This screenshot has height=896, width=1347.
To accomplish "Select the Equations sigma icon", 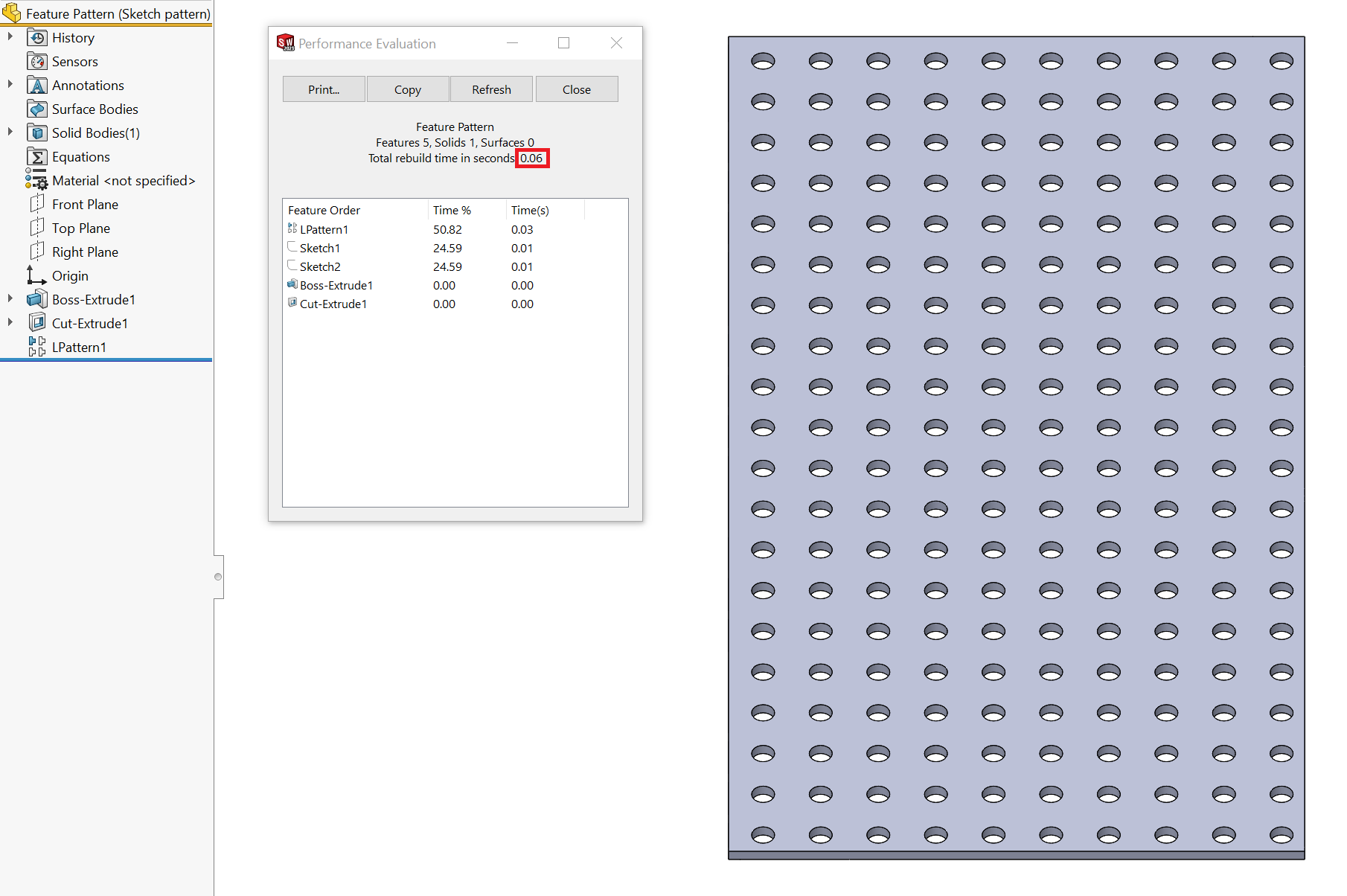I will click(37, 157).
